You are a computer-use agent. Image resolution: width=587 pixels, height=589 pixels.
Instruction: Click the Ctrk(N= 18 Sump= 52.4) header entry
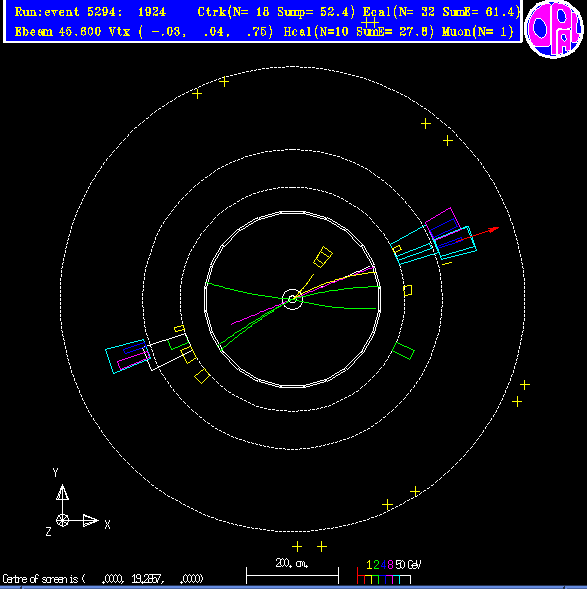click(x=276, y=12)
